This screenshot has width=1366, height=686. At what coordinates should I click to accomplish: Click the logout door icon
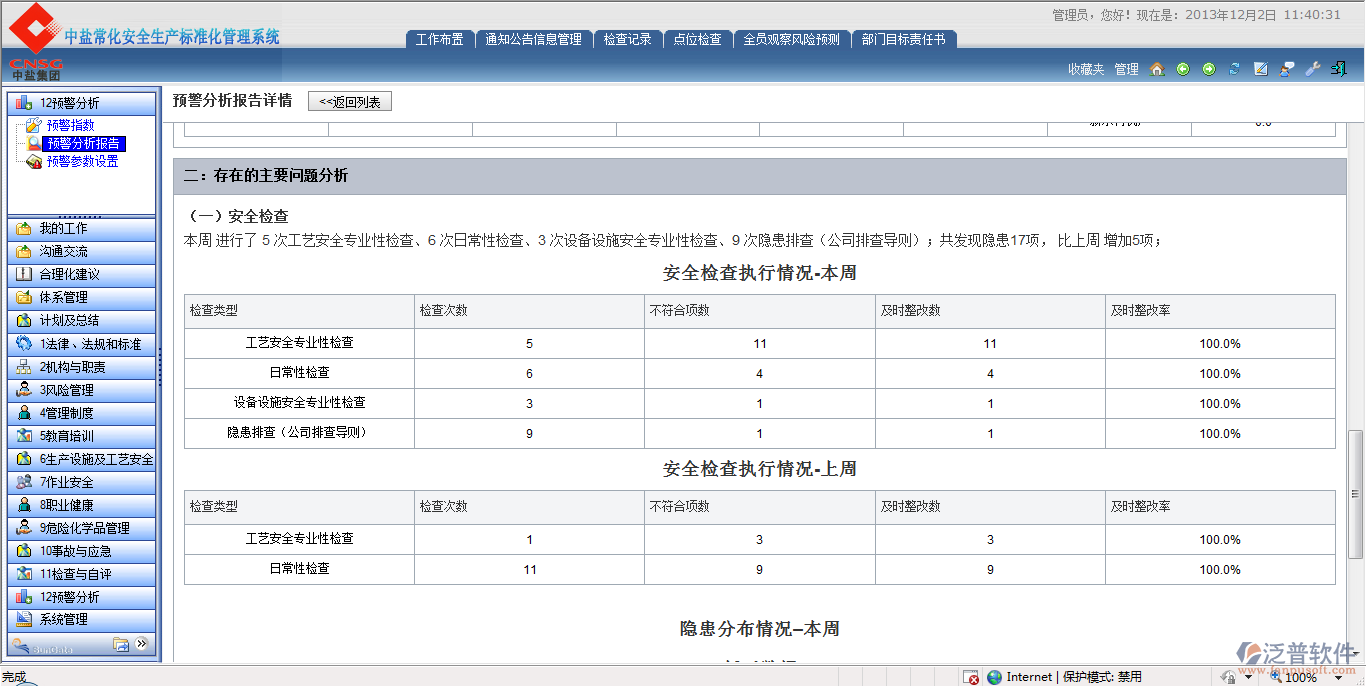coord(1339,69)
